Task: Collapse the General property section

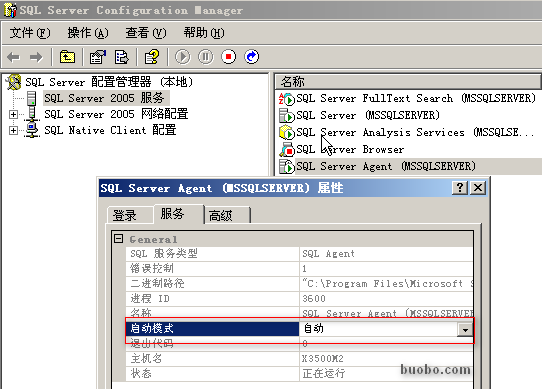Action: (118, 239)
